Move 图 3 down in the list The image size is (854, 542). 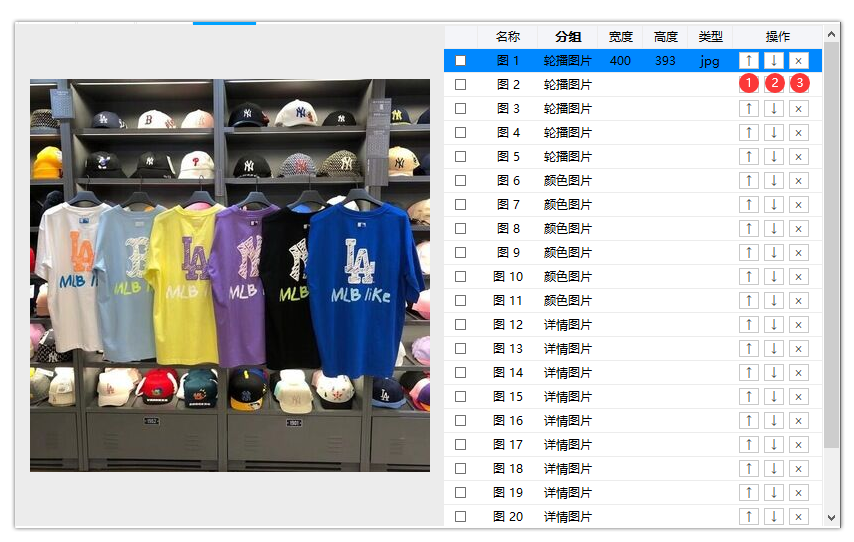click(x=773, y=108)
